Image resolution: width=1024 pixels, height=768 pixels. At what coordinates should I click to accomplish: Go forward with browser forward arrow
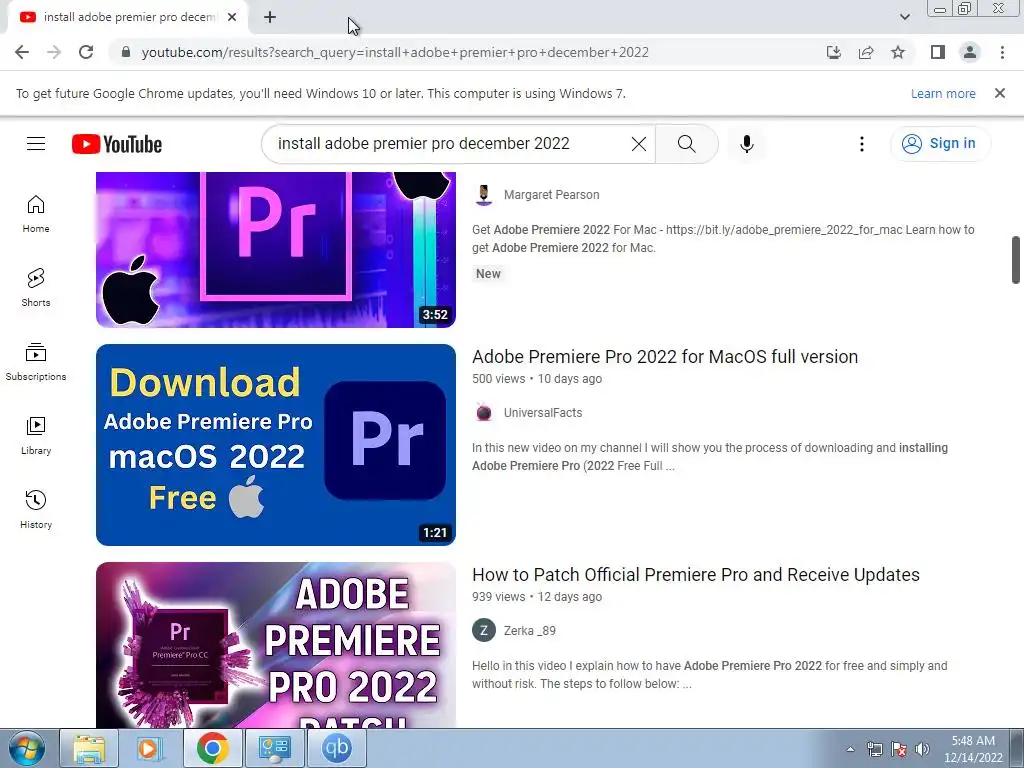[x=54, y=52]
